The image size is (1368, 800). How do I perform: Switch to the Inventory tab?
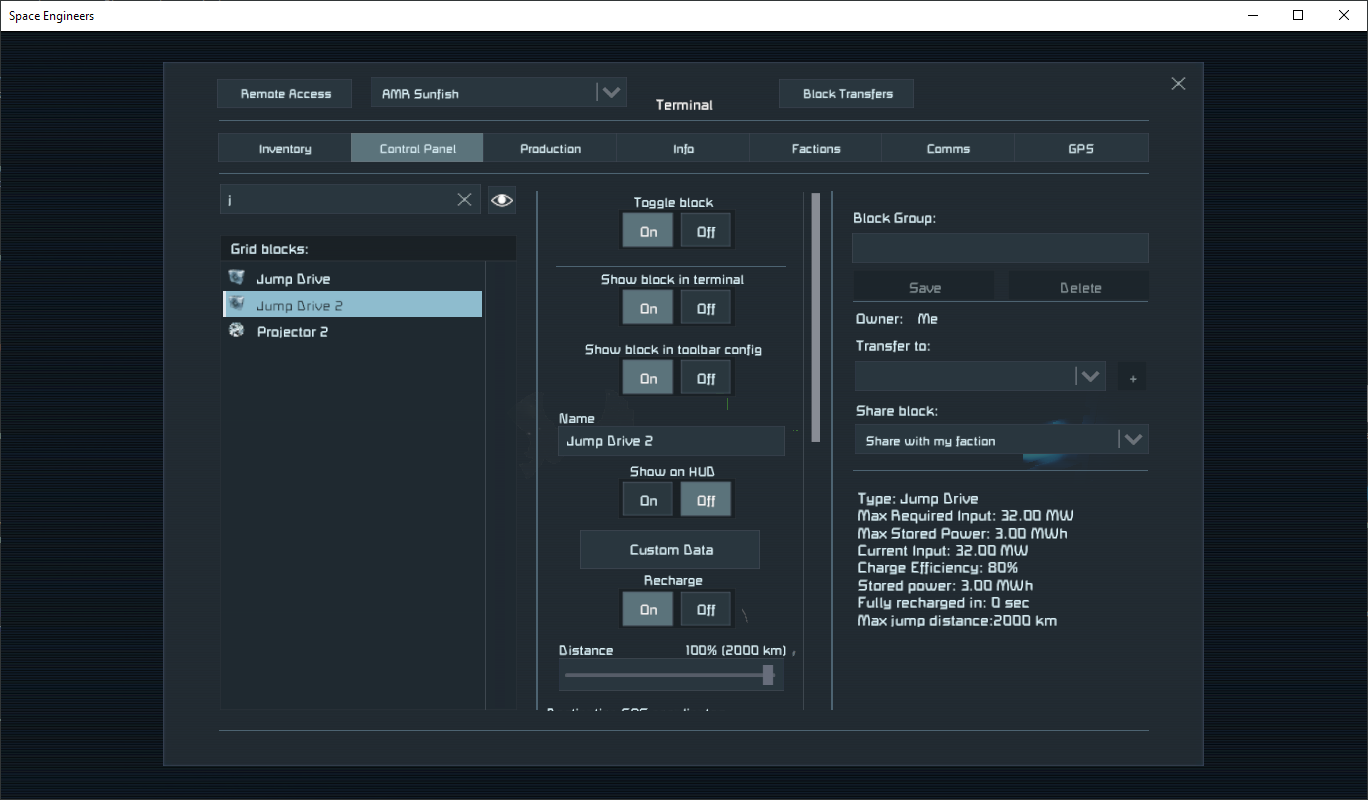point(285,148)
